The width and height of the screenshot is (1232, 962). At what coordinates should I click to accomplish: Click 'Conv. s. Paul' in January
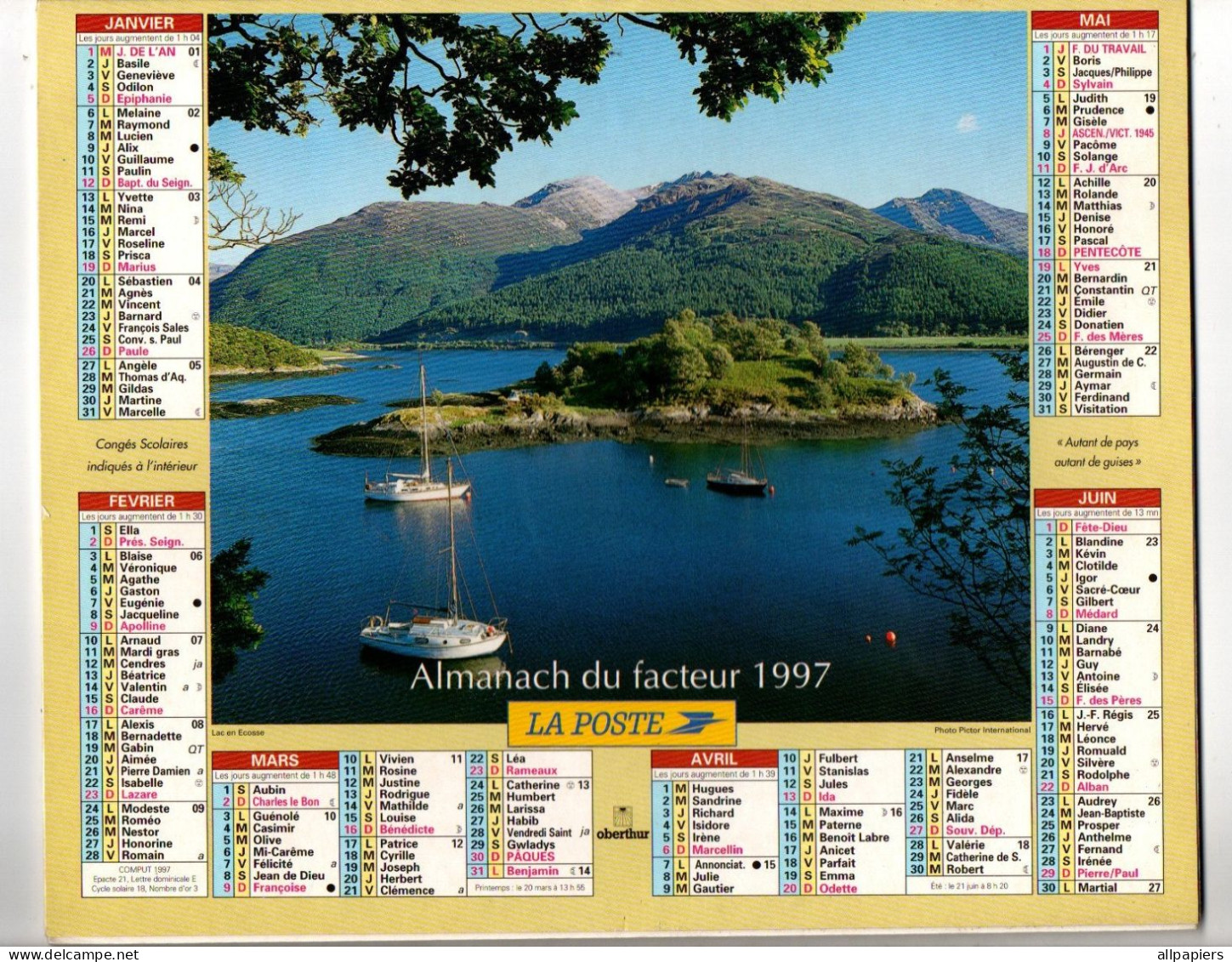point(150,339)
